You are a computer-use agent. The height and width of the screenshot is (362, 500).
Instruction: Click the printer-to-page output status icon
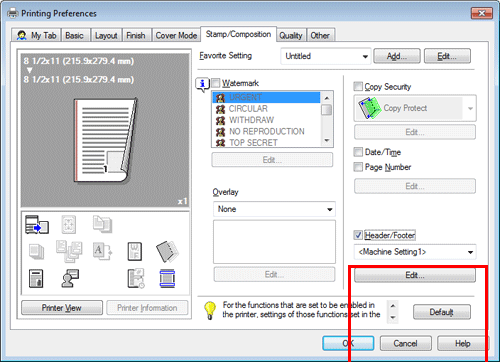pyautogui.click(x=37, y=224)
